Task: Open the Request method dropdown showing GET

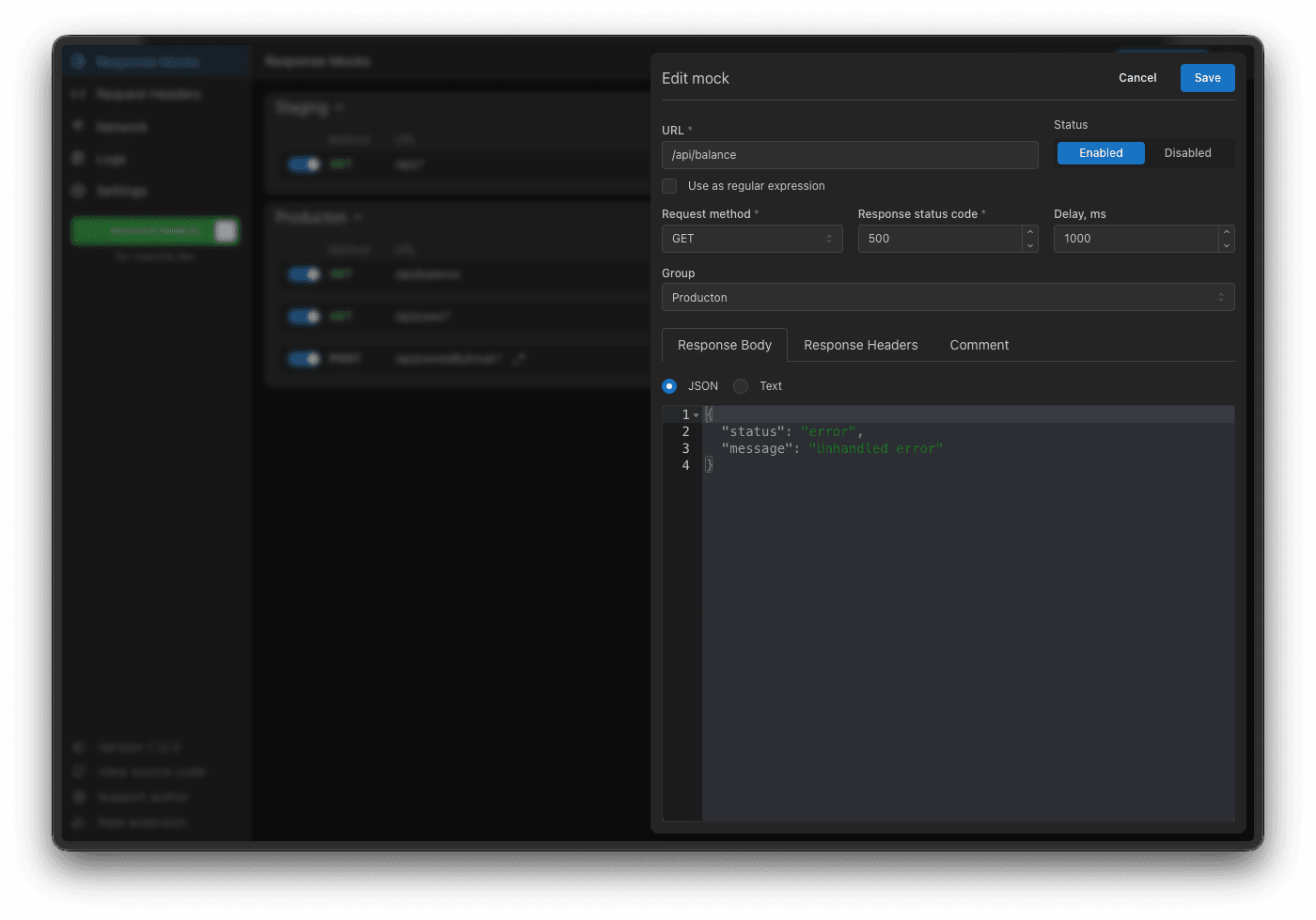Action: point(752,239)
